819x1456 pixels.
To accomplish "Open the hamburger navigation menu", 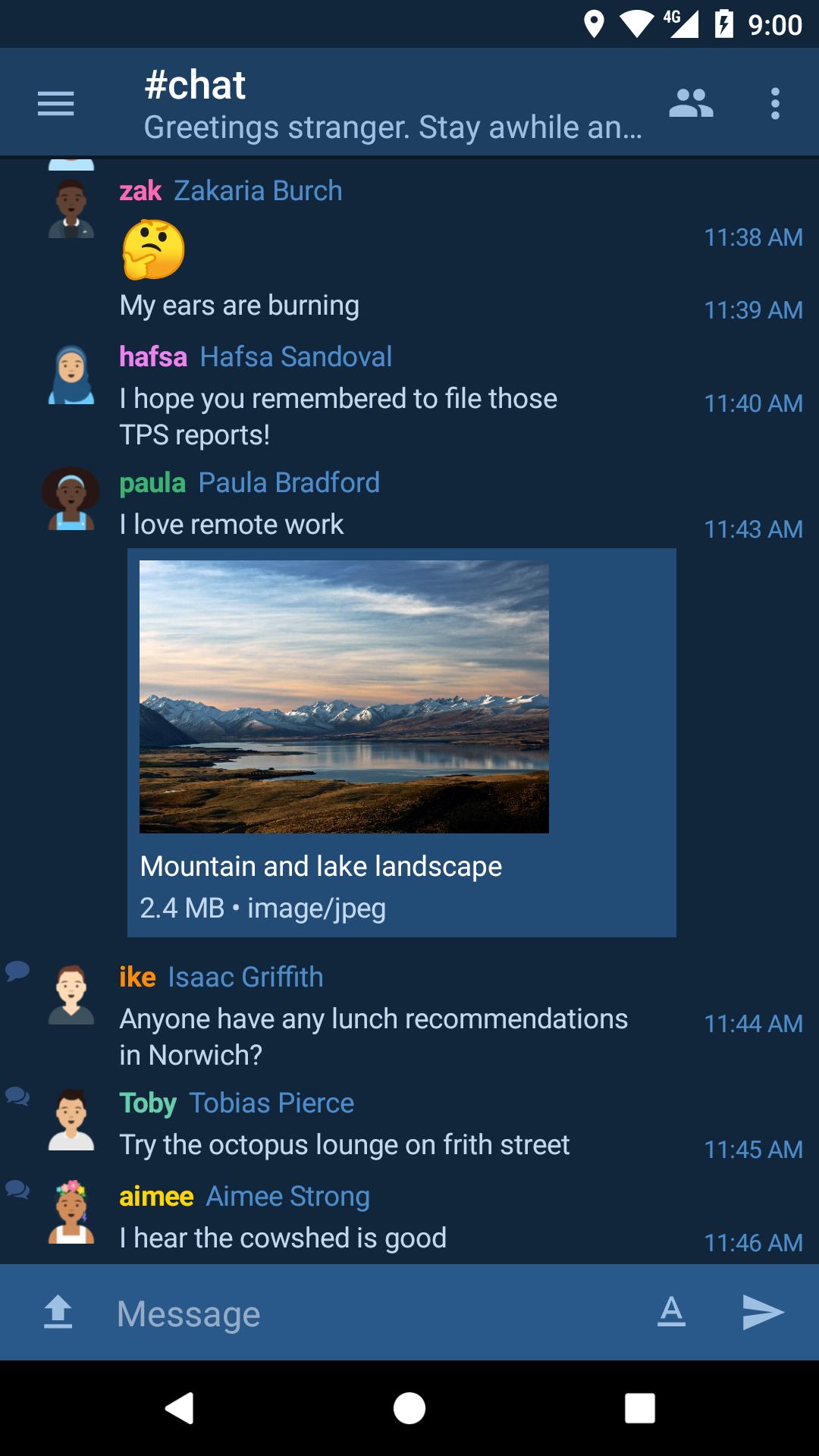I will pyautogui.click(x=56, y=103).
